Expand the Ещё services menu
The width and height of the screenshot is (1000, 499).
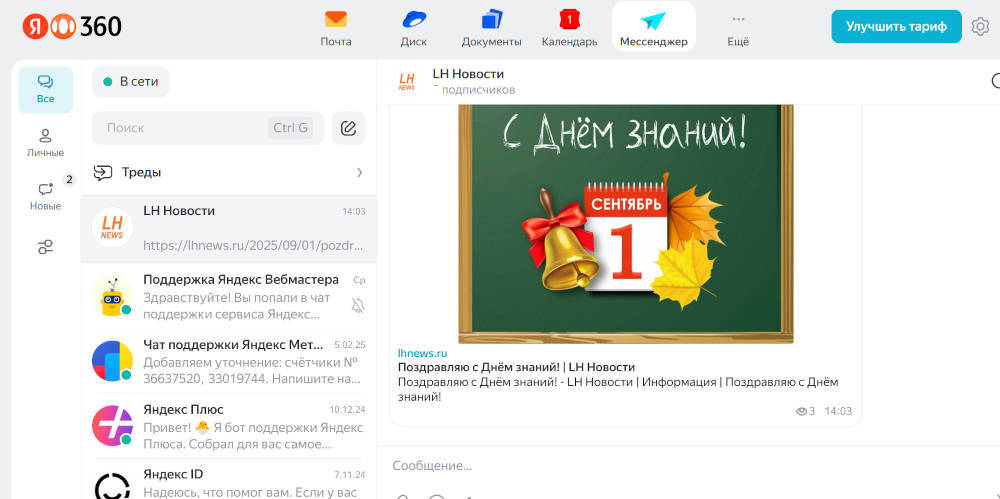(738, 29)
